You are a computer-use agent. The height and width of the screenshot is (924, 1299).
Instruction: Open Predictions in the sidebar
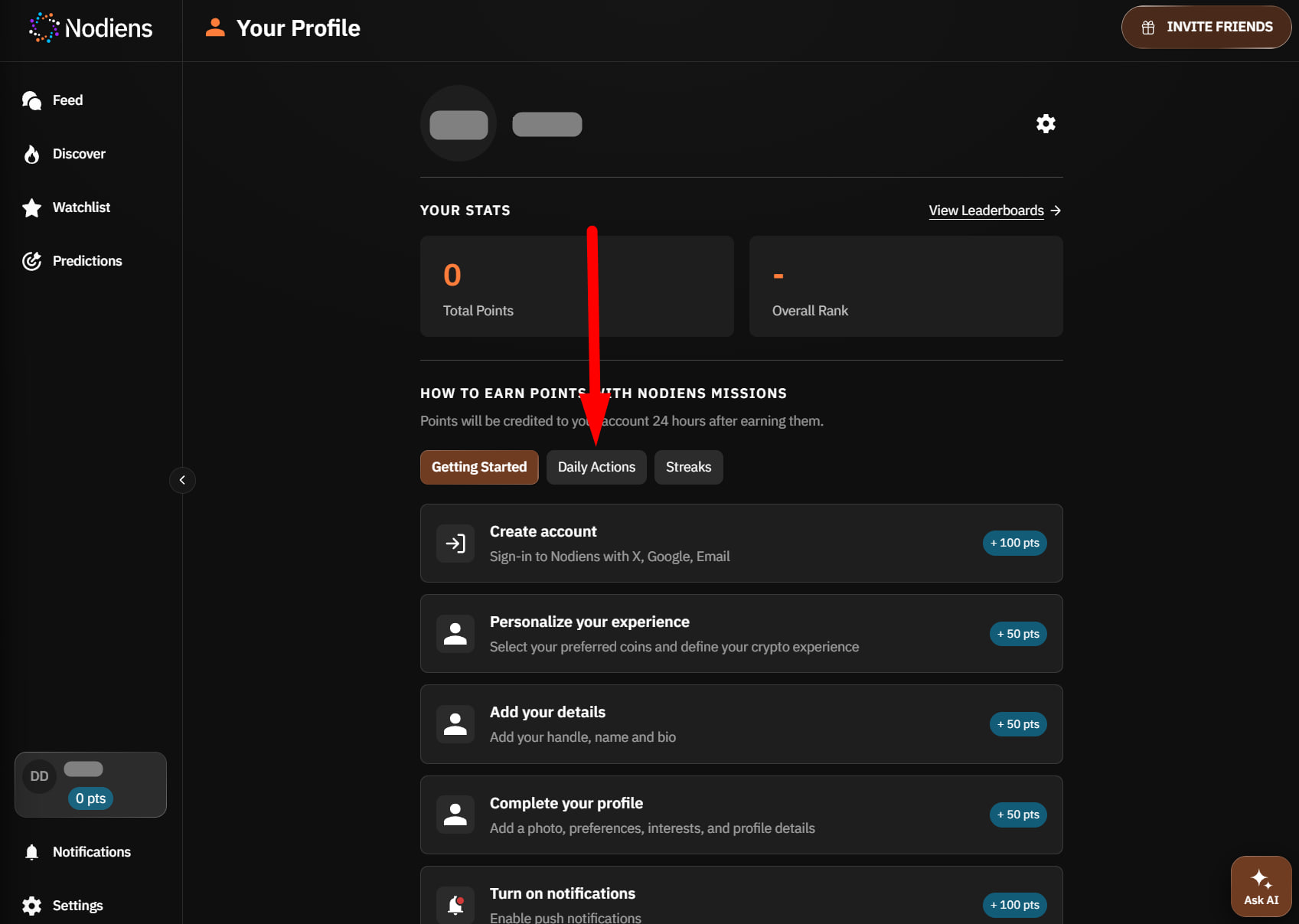87,261
